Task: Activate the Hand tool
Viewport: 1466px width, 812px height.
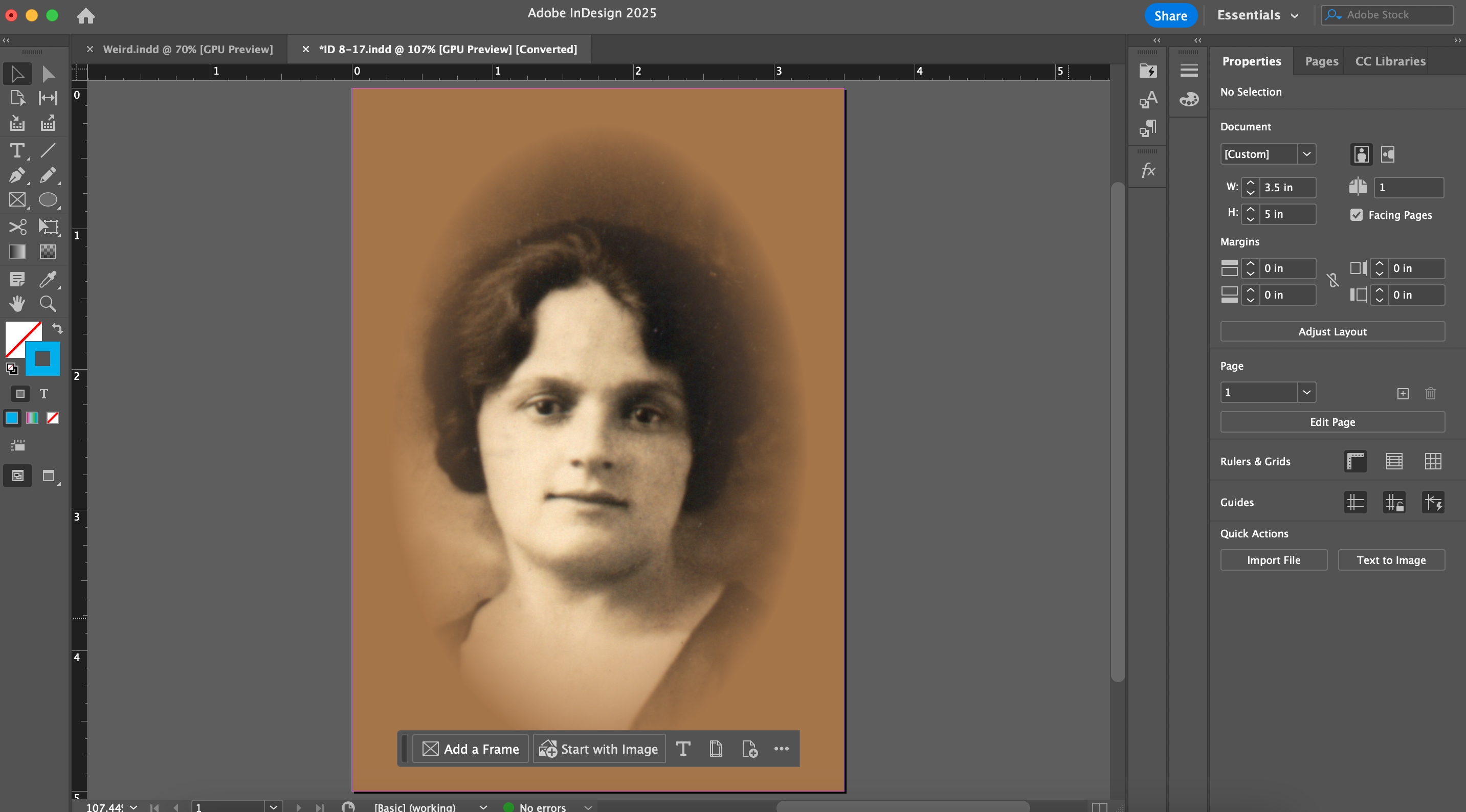Action: click(x=17, y=304)
